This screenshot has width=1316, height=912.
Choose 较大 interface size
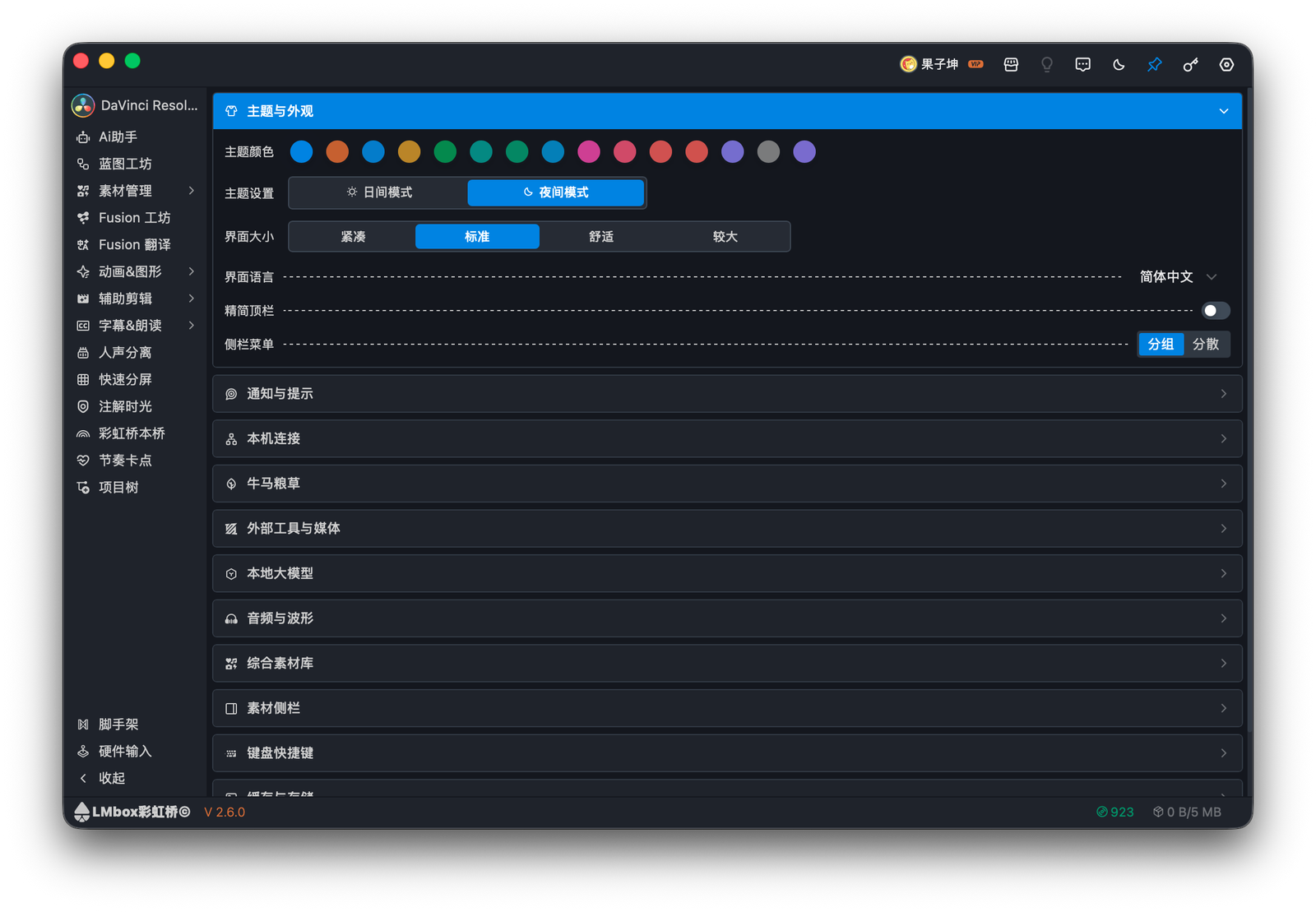725,237
